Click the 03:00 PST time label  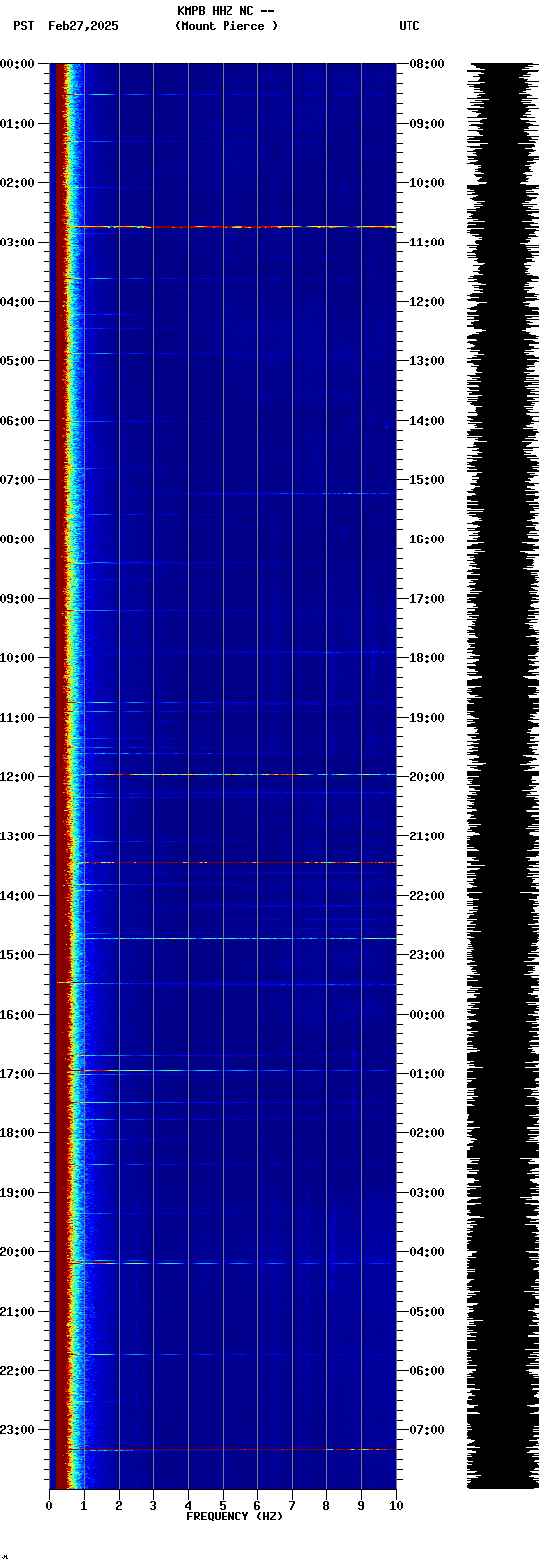tap(17, 243)
